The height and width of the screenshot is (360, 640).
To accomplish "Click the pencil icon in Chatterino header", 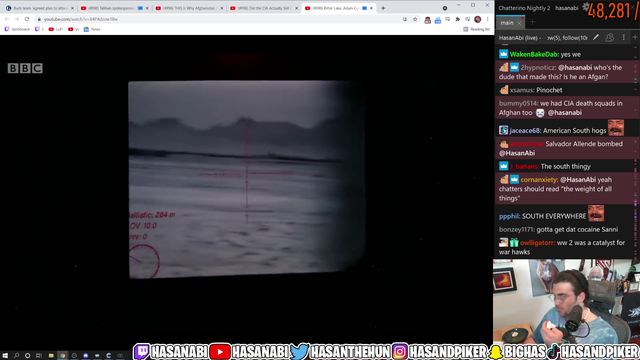I will click(x=596, y=38).
